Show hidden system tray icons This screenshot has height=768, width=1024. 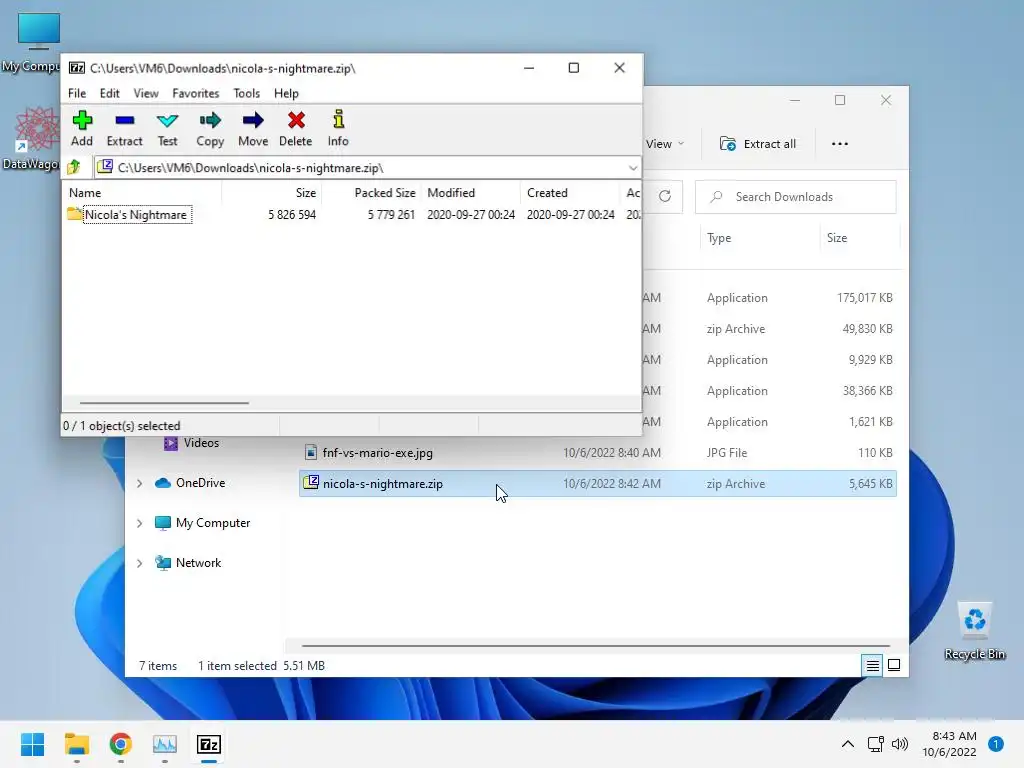point(848,744)
